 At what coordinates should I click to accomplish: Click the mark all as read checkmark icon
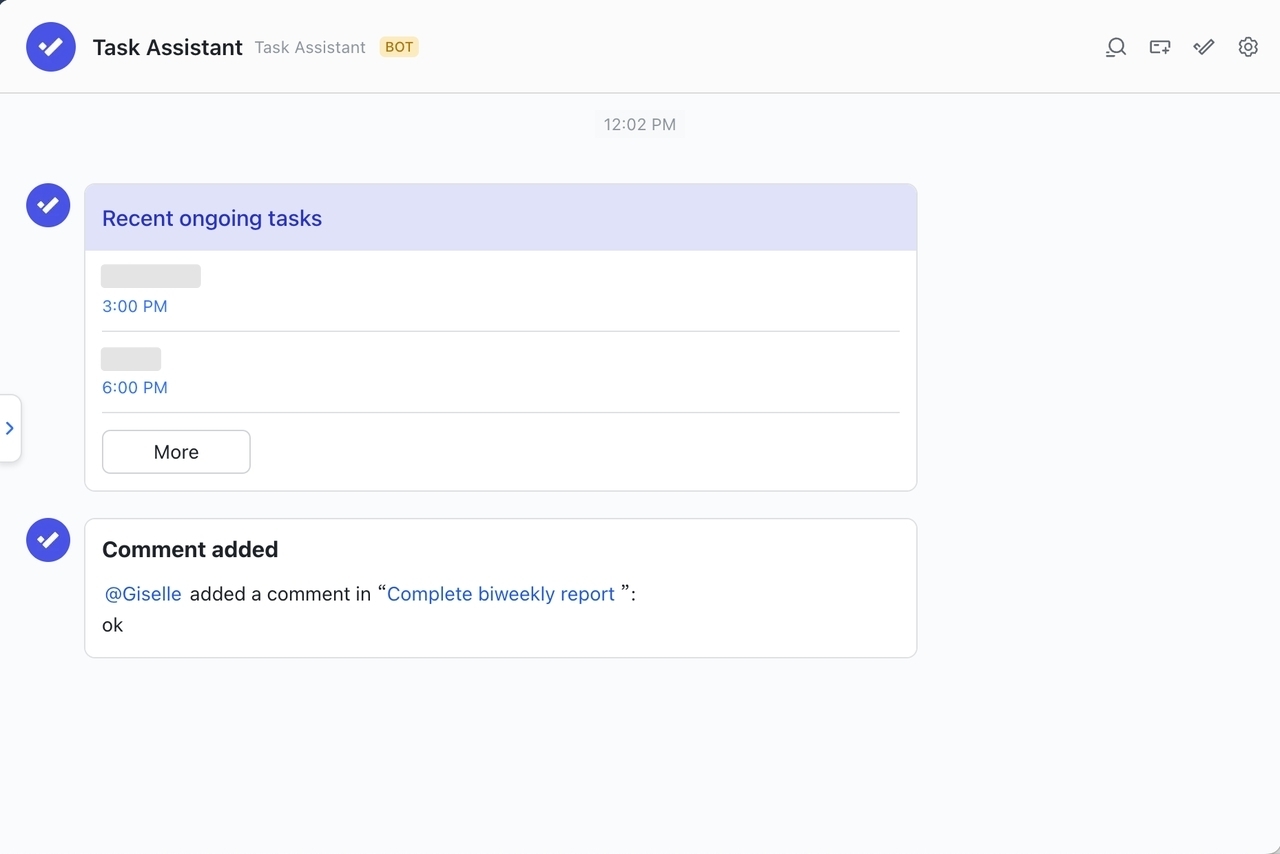(1203, 47)
